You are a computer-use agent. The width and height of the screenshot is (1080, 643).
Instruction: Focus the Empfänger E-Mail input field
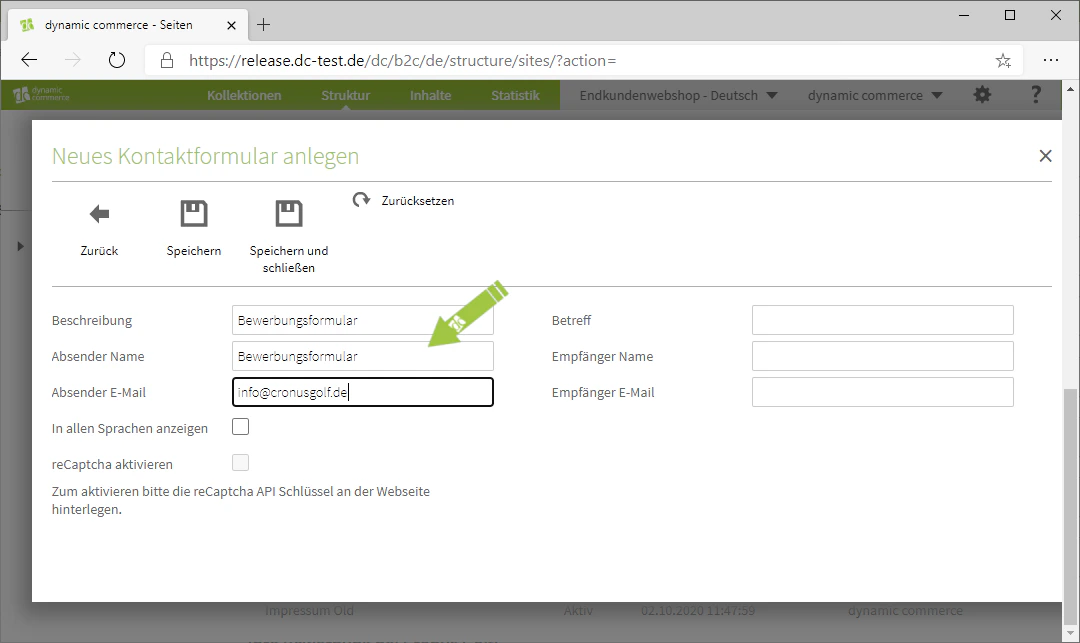(882, 392)
